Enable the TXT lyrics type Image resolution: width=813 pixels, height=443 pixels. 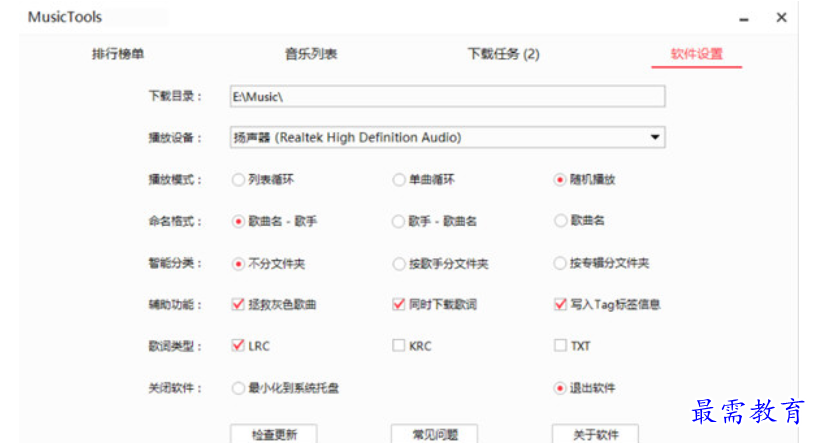560,345
